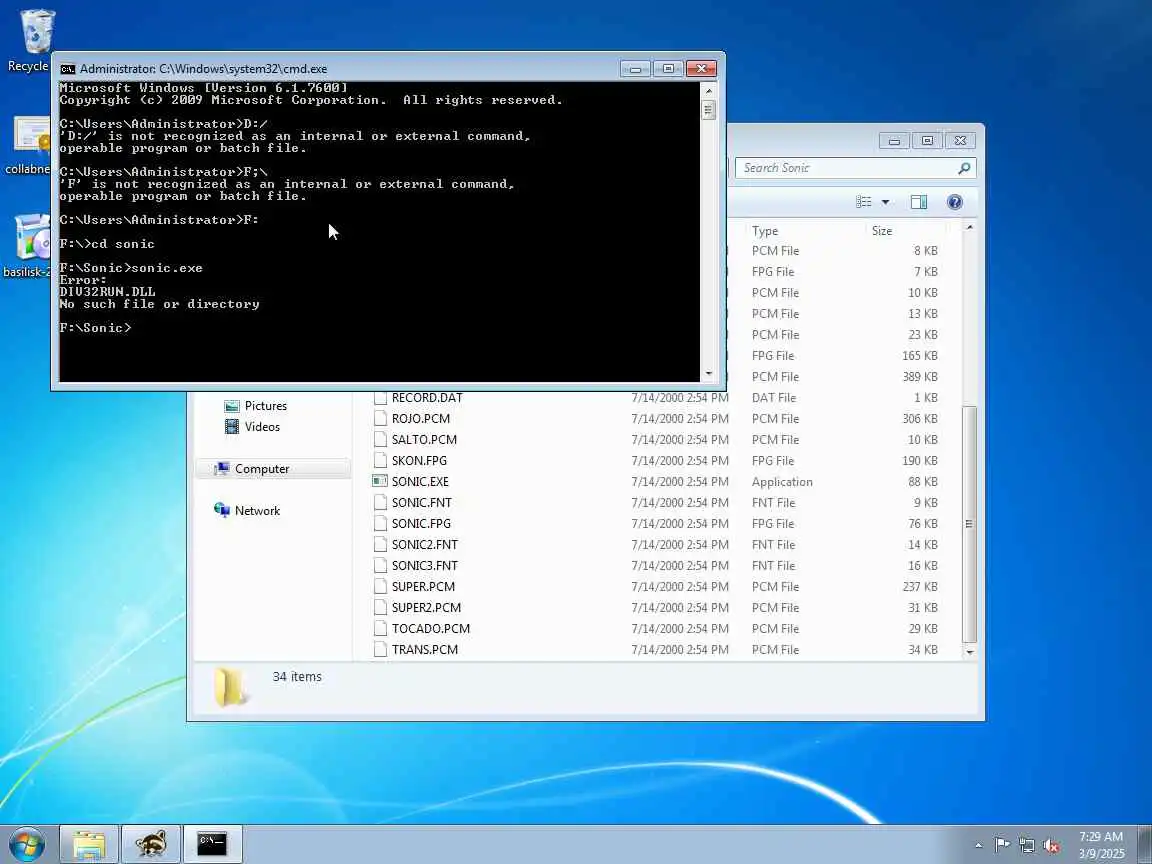
Task: Open the network tray icon
Action: pos(1026,845)
